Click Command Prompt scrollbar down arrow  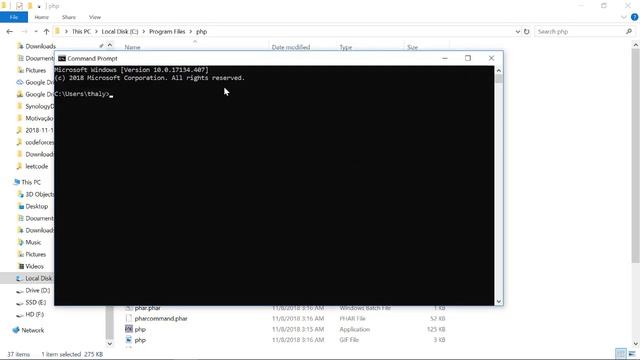point(498,301)
